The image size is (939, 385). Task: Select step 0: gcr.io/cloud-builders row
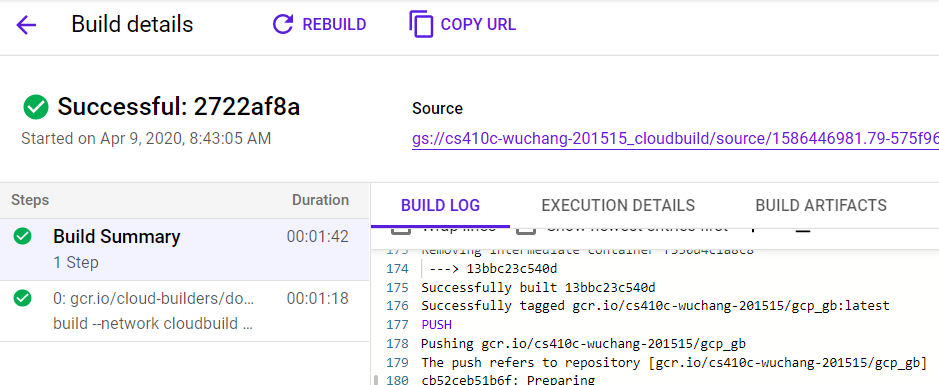[184, 311]
